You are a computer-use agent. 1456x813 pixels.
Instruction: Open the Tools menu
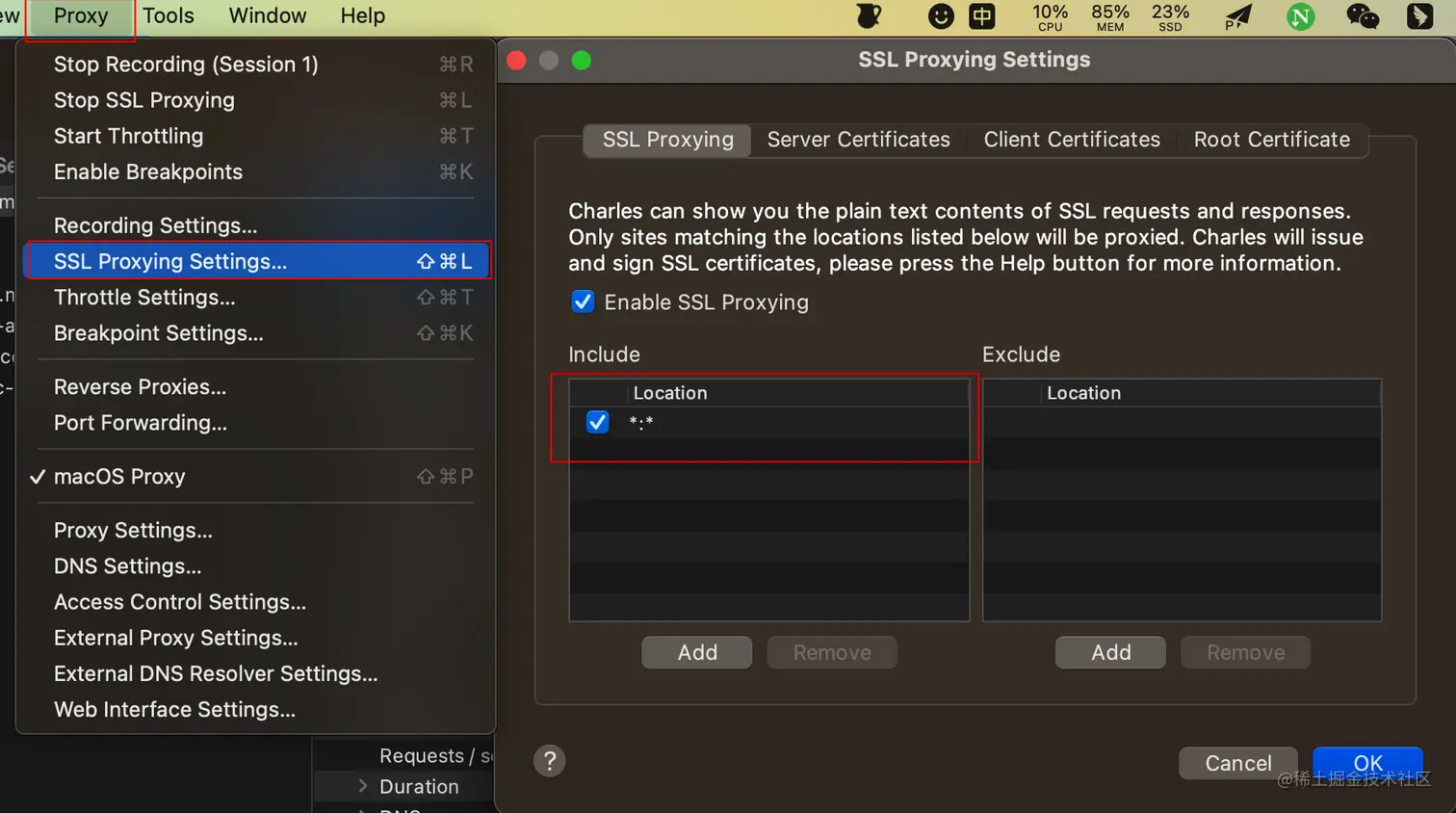coord(169,15)
